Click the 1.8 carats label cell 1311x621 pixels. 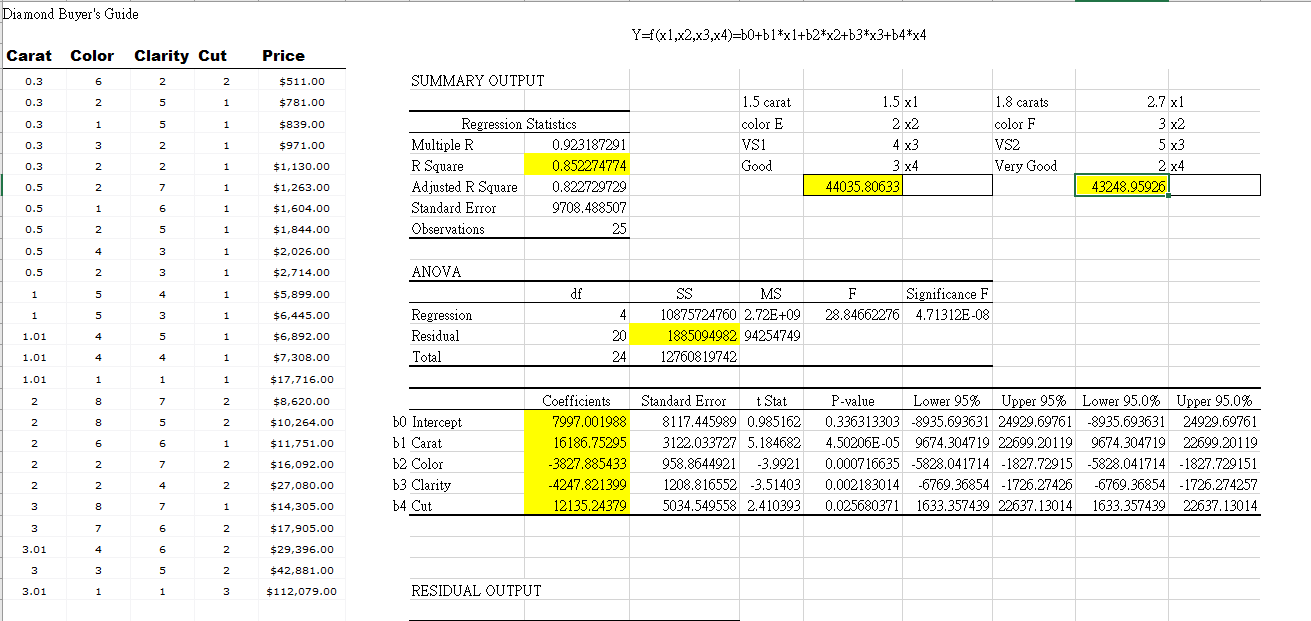pyautogui.click(x=1023, y=102)
